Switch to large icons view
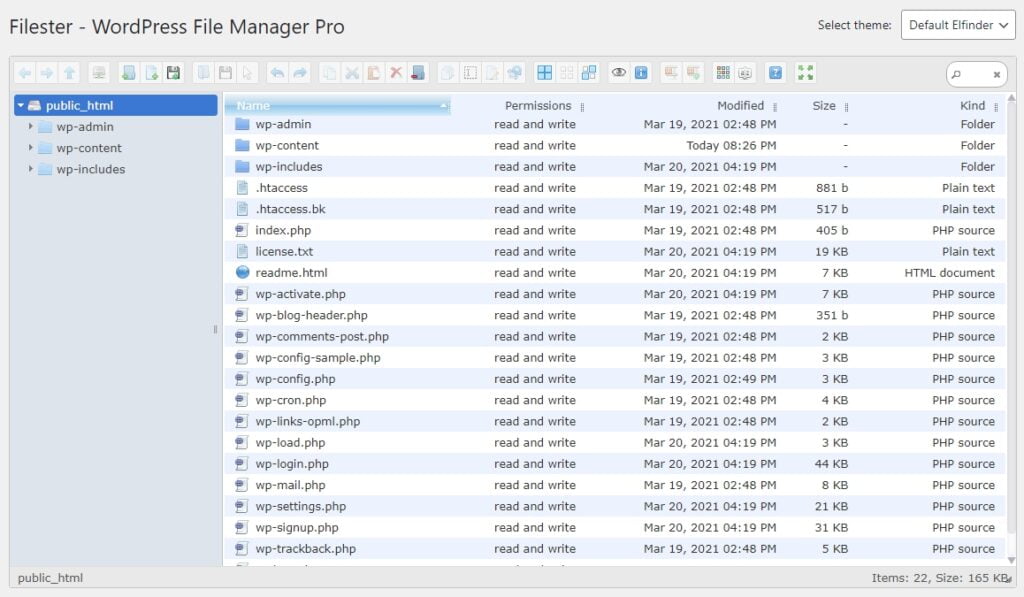 coord(543,73)
